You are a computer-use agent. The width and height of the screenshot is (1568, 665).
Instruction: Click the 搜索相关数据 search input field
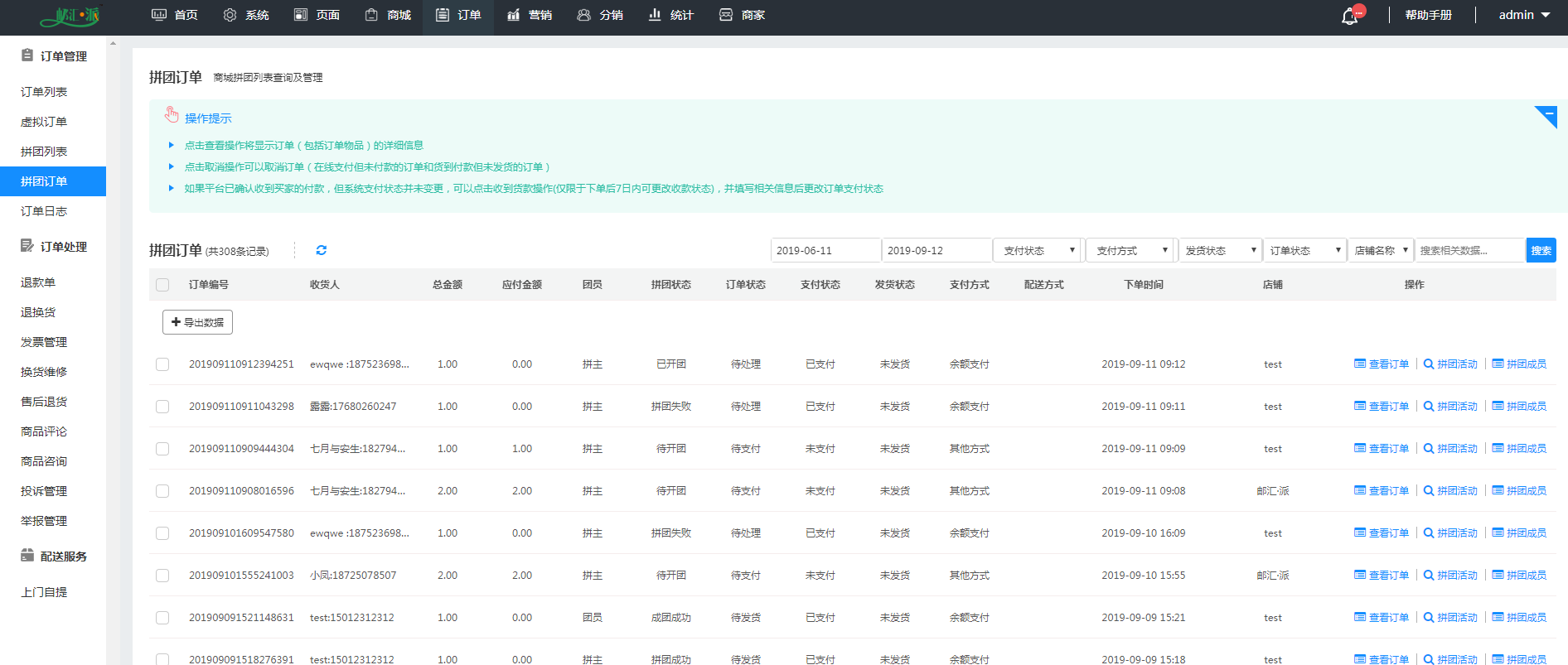(1469, 250)
